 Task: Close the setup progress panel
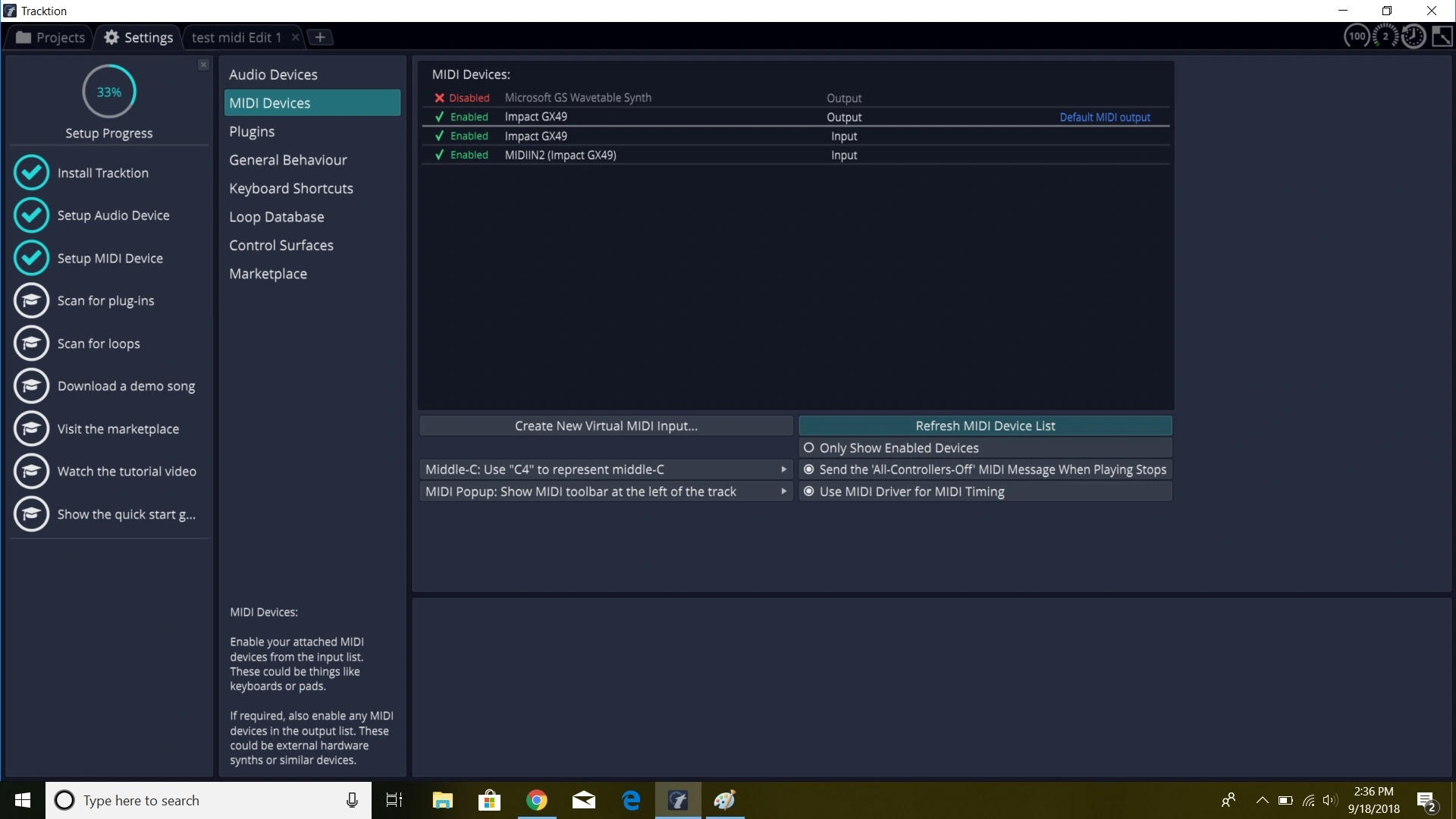click(x=203, y=65)
